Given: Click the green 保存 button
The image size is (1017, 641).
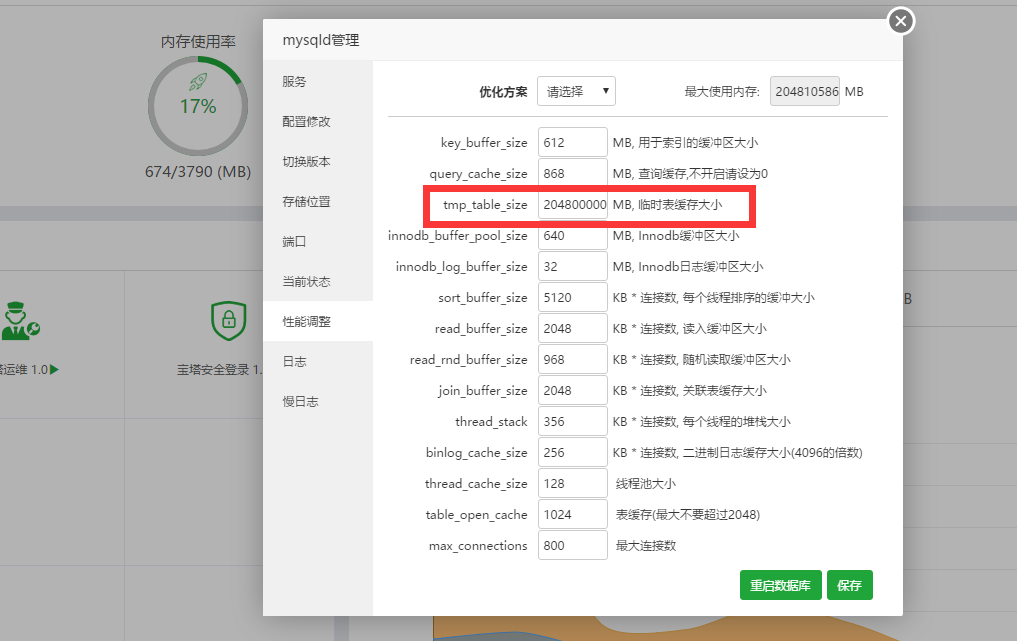Looking at the screenshot, I should click(x=849, y=584).
